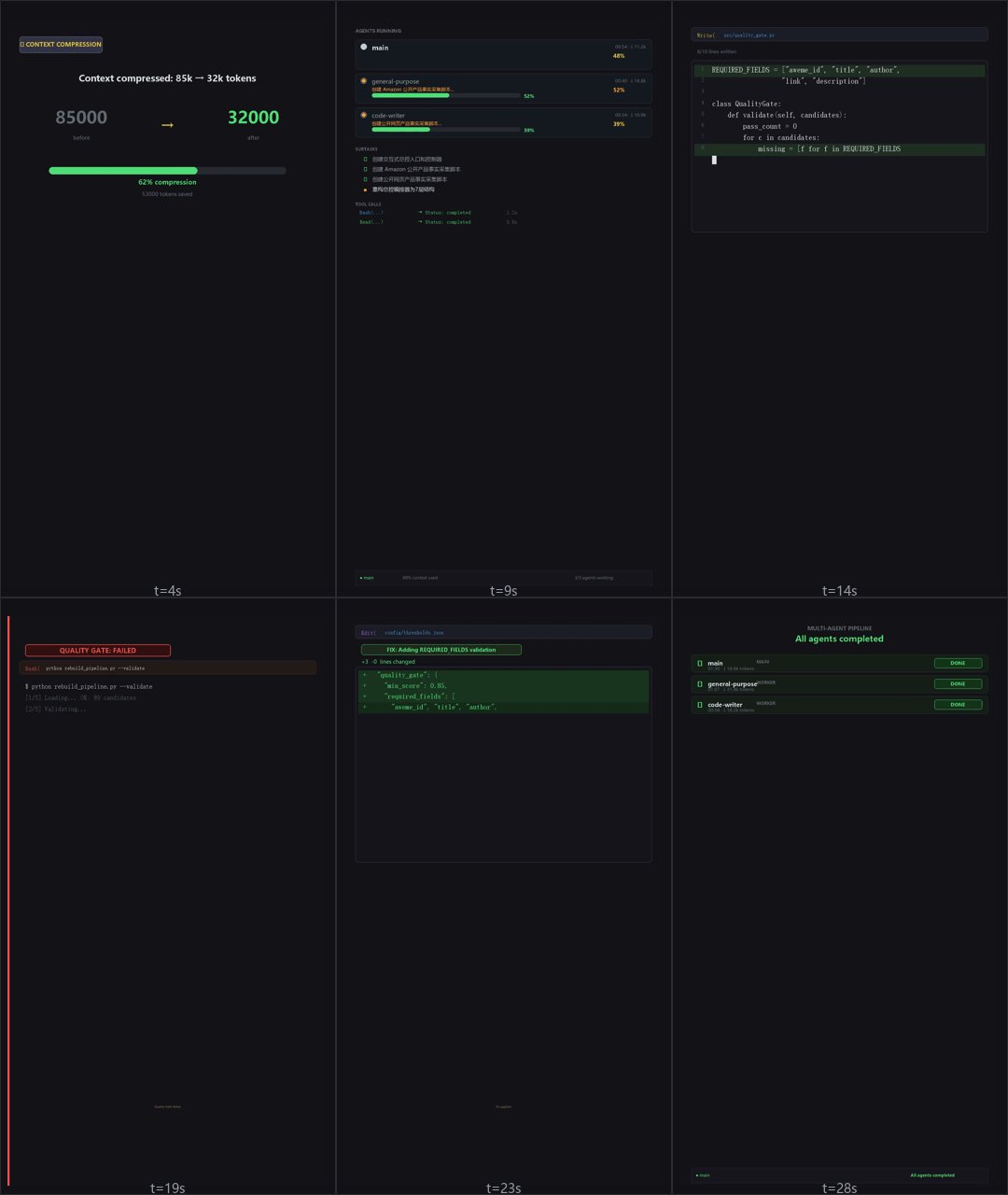Click the '69% context used' status text
This screenshot has height=1195, width=1008.
420,578
